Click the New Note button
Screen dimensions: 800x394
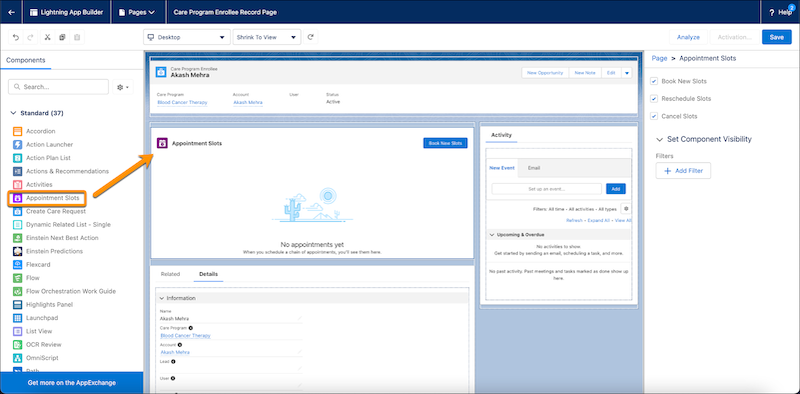point(585,73)
